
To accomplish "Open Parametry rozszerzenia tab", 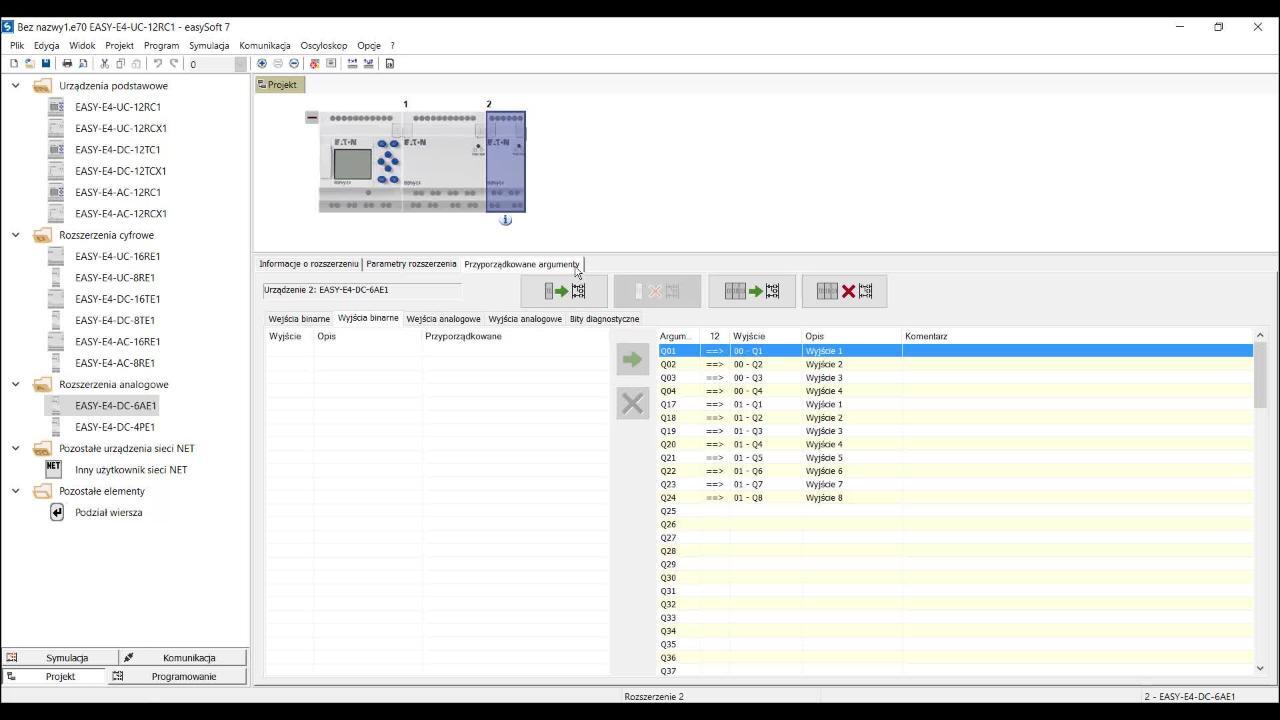I will coord(411,264).
